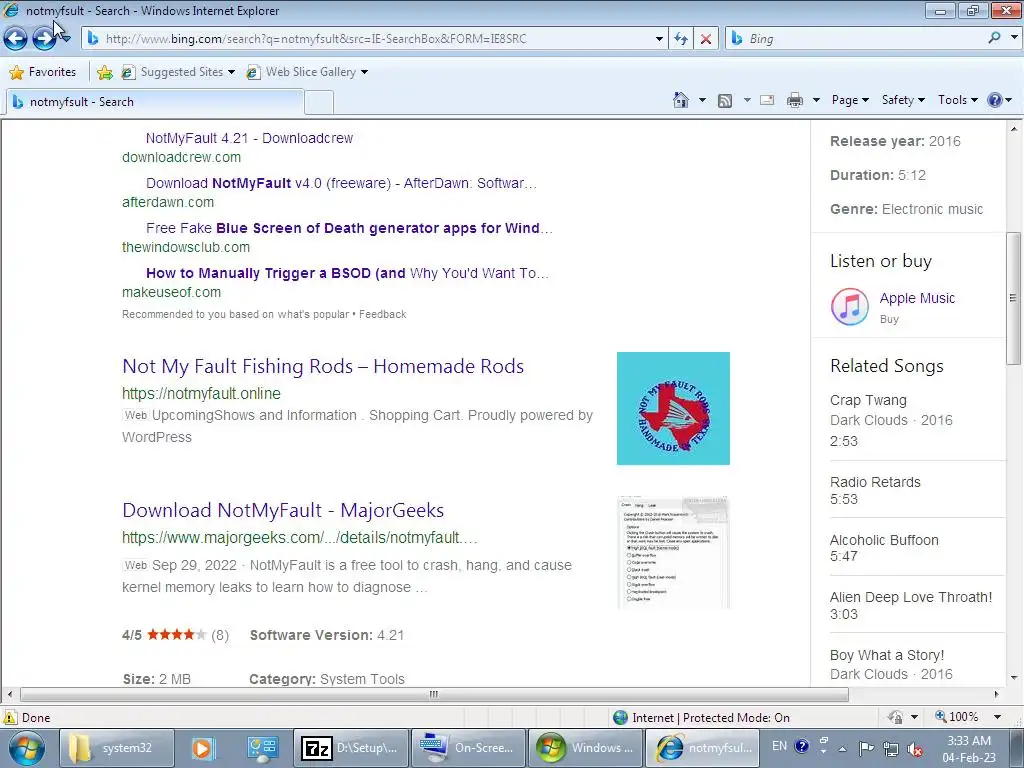Open Download NotMyFault - MajorGeeks result
Image resolution: width=1024 pixels, height=768 pixels.
click(x=283, y=511)
